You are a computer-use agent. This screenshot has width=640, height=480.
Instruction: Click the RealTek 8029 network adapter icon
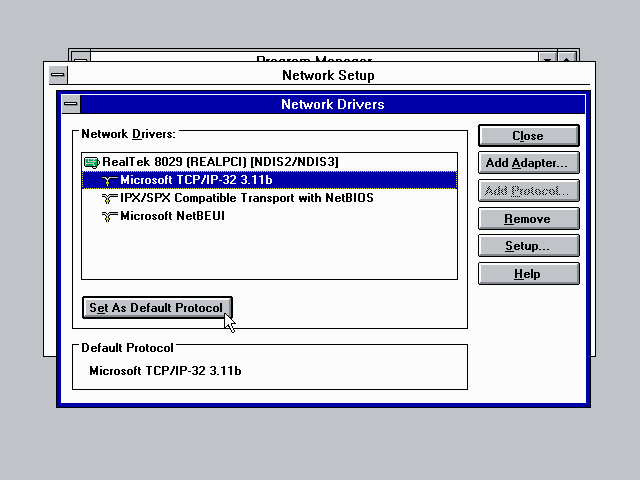[91, 162]
